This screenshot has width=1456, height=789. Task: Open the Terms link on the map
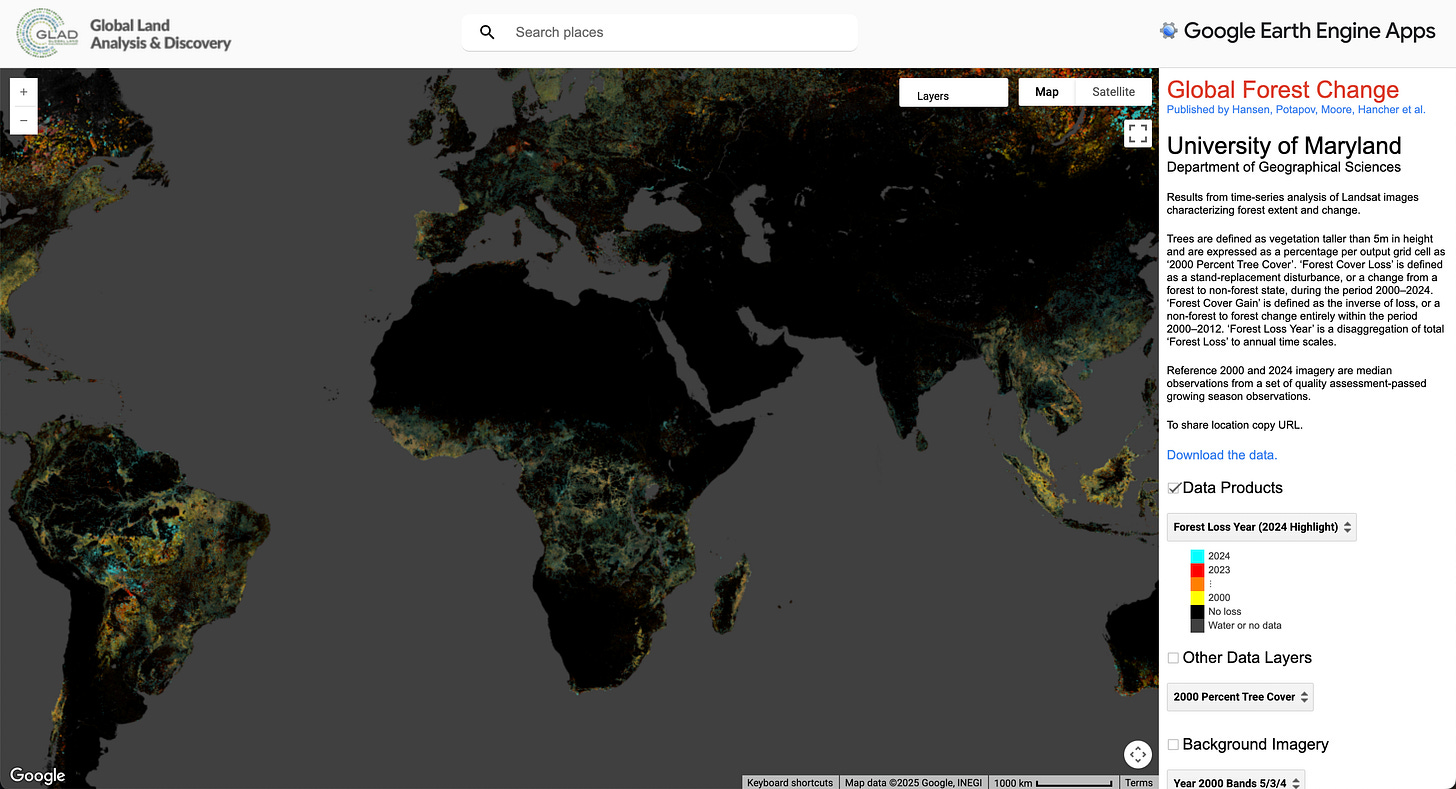[x=1138, y=783]
